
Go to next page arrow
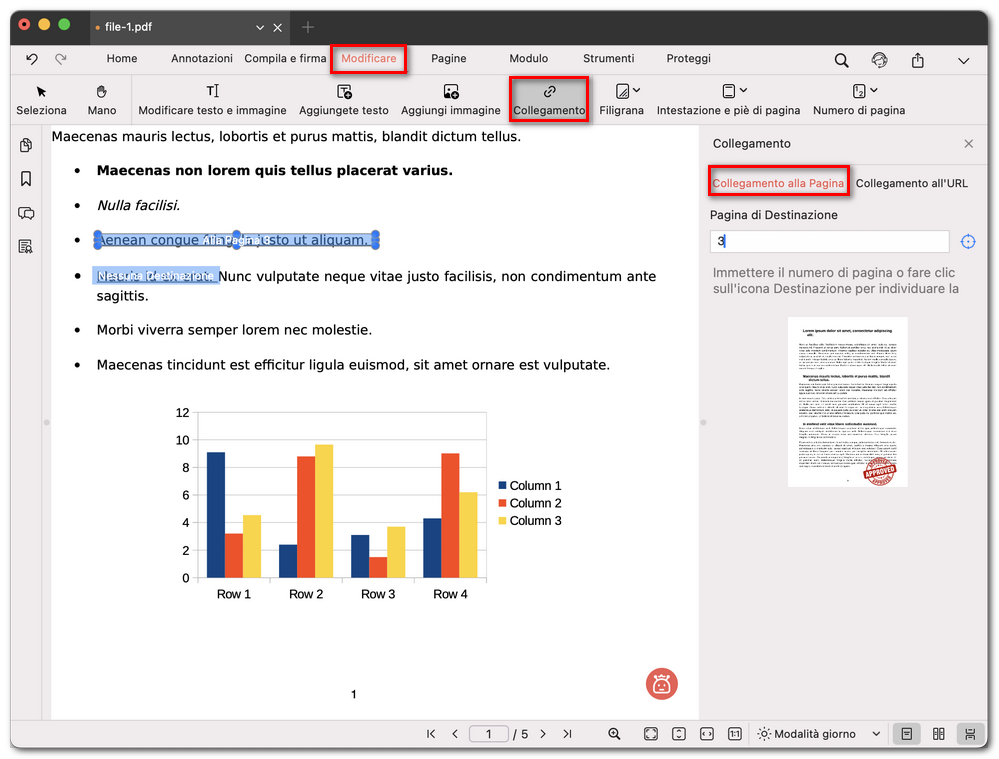pos(543,734)
